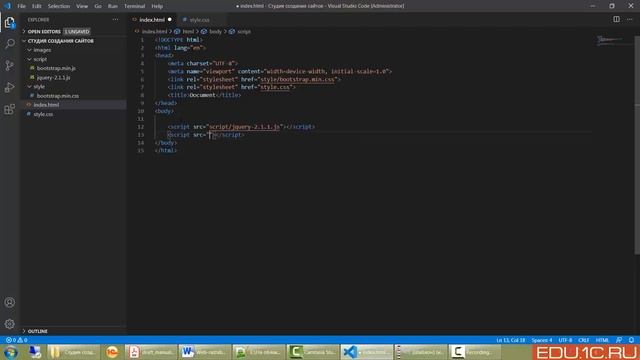
Task: Click style/bootstrap.min.css href on line 6
Action: (297, 79)
